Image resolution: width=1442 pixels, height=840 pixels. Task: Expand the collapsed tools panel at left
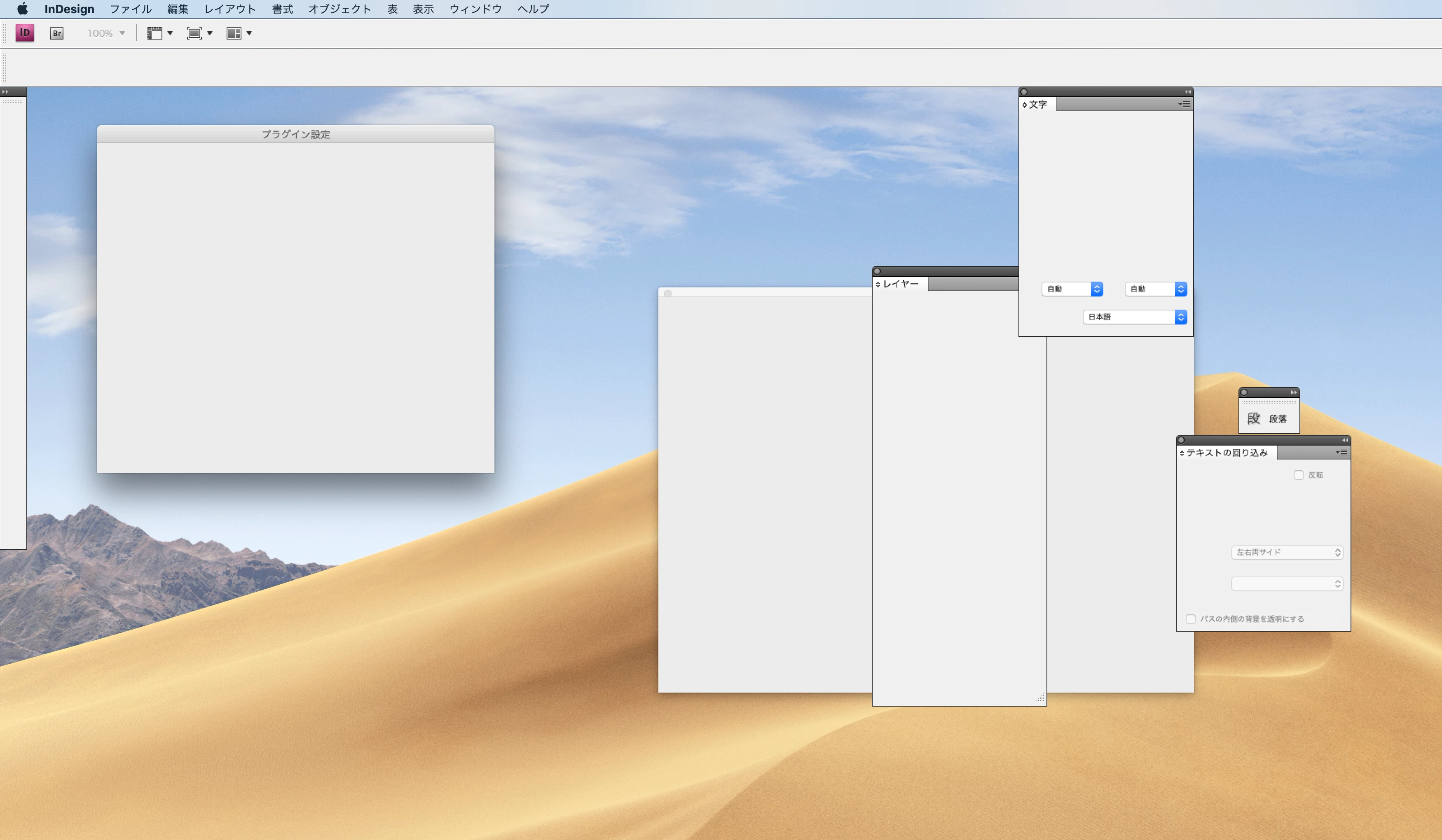pyautogui.click(x=5, y=91)
